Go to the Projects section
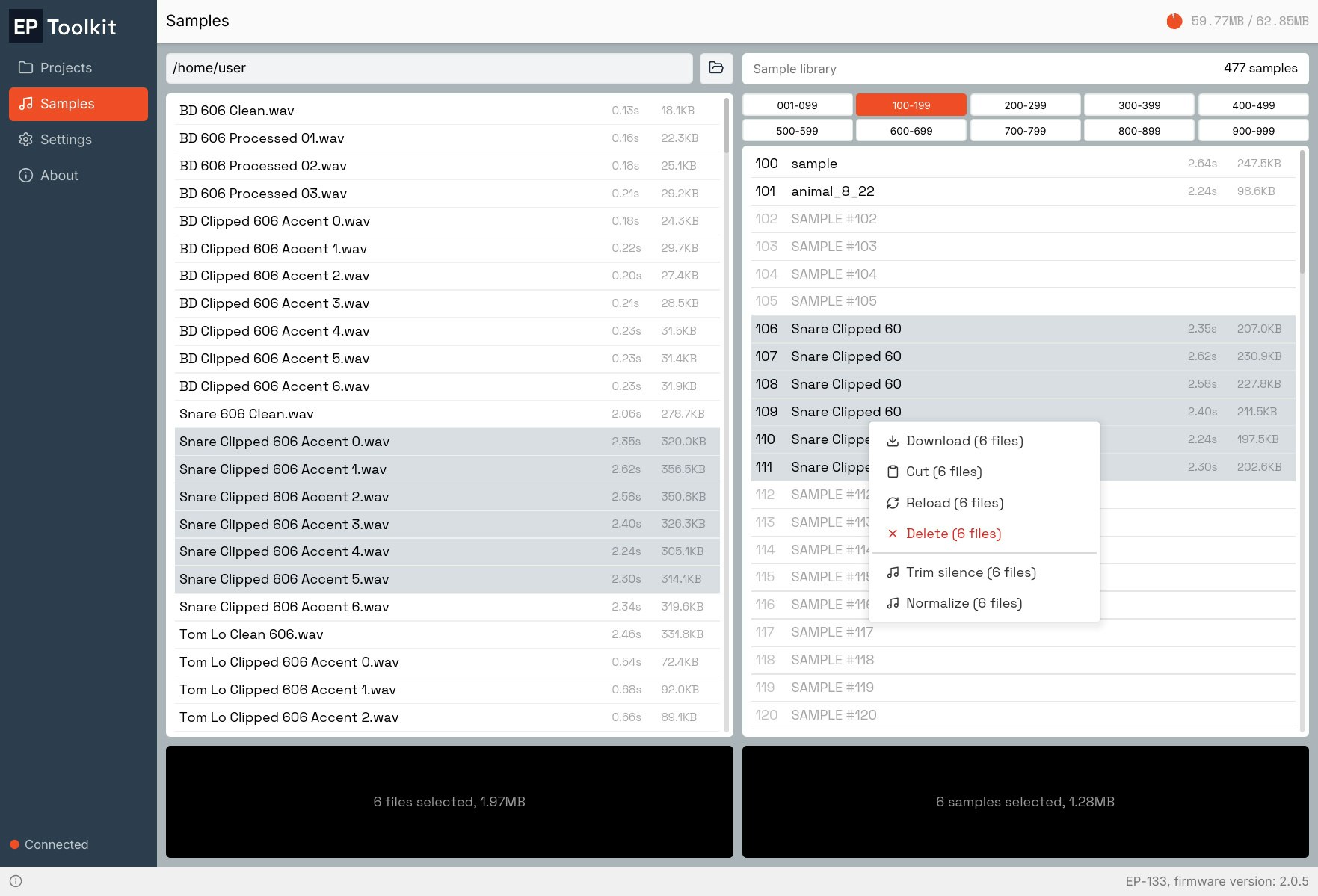Image resolution: width=1318 pixels, height=896 pixels. [78, 68]
